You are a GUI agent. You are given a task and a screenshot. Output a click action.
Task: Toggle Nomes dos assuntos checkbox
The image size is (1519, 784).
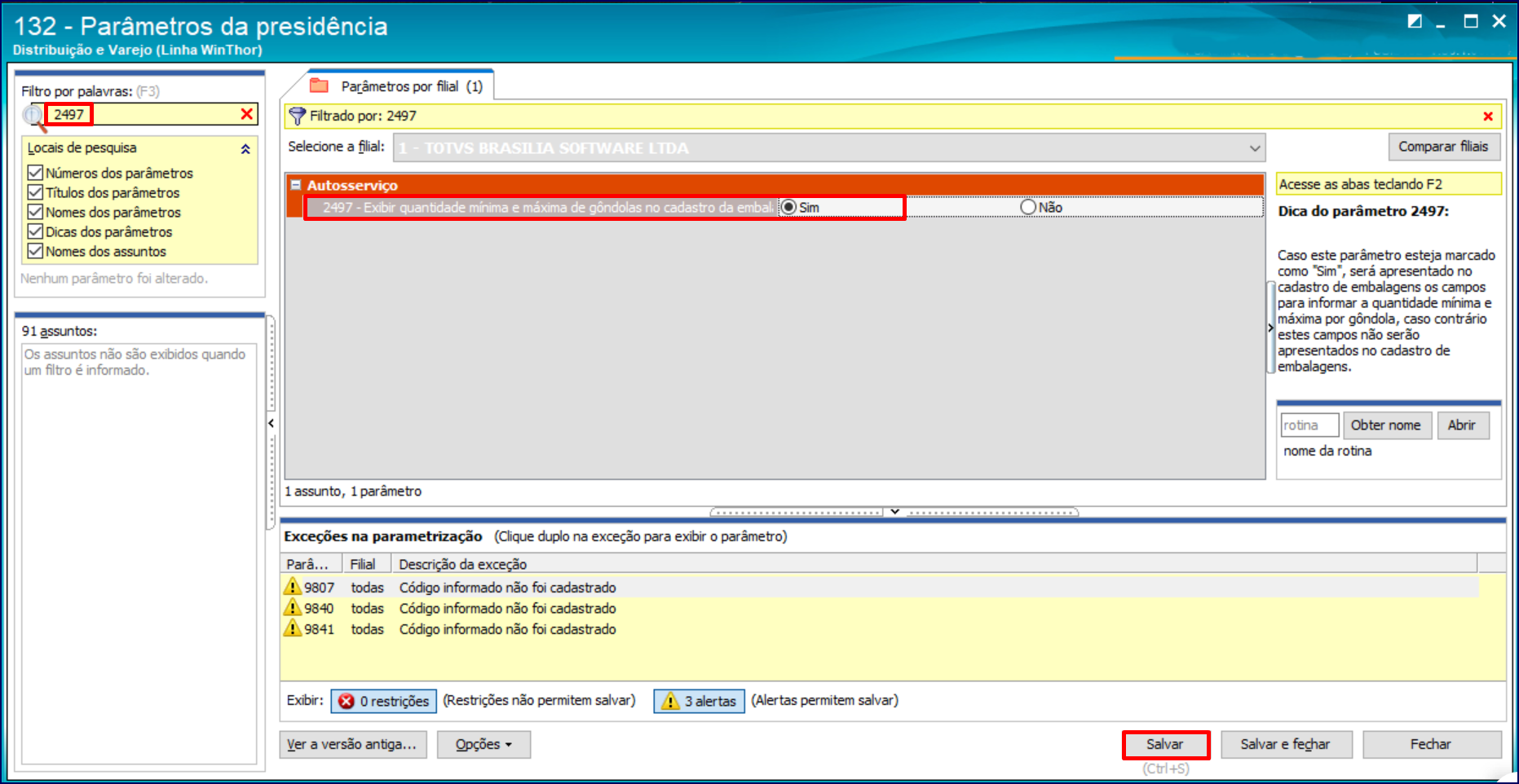(35, 251)
